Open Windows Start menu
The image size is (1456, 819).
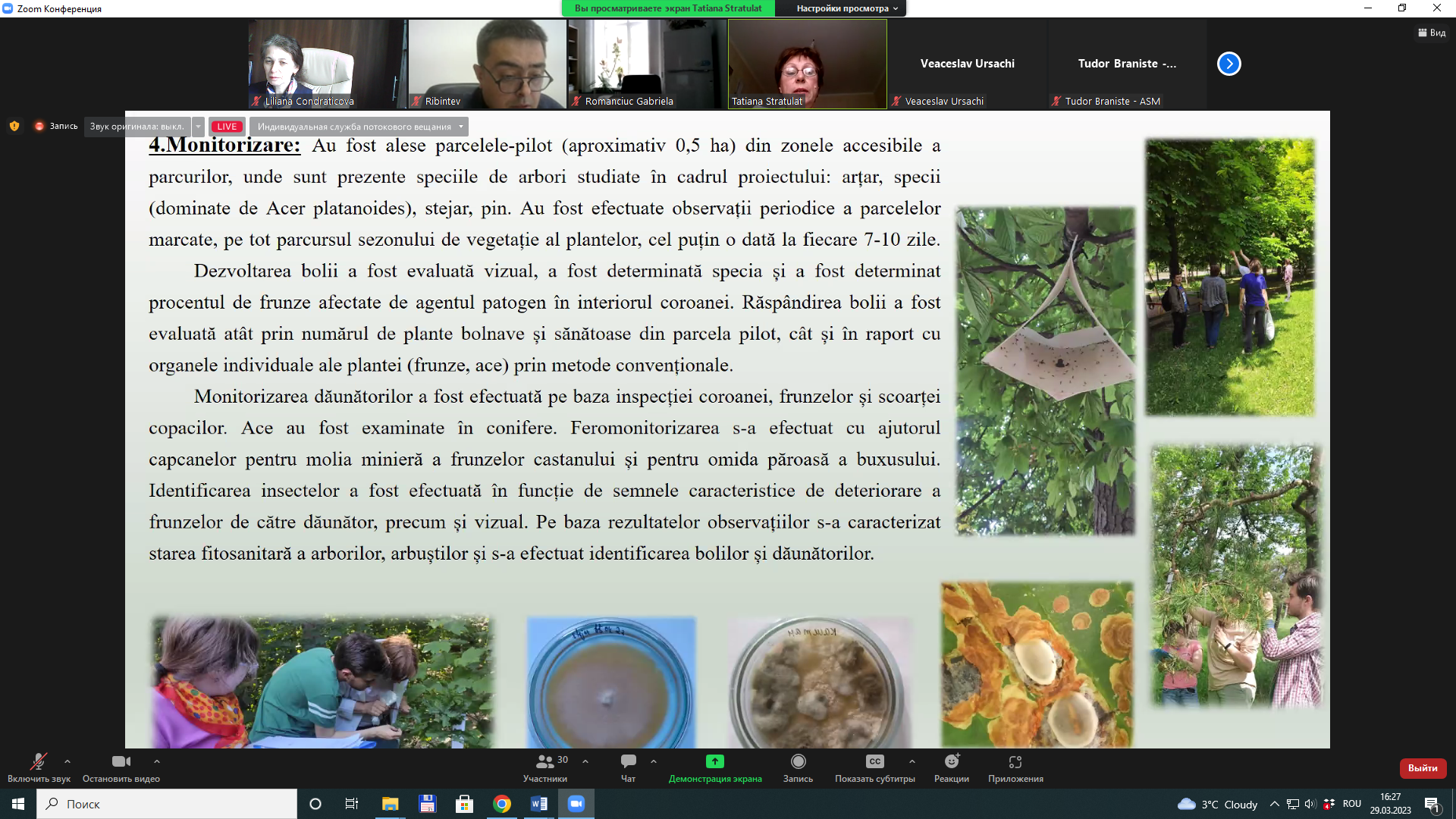pos(18,804)
